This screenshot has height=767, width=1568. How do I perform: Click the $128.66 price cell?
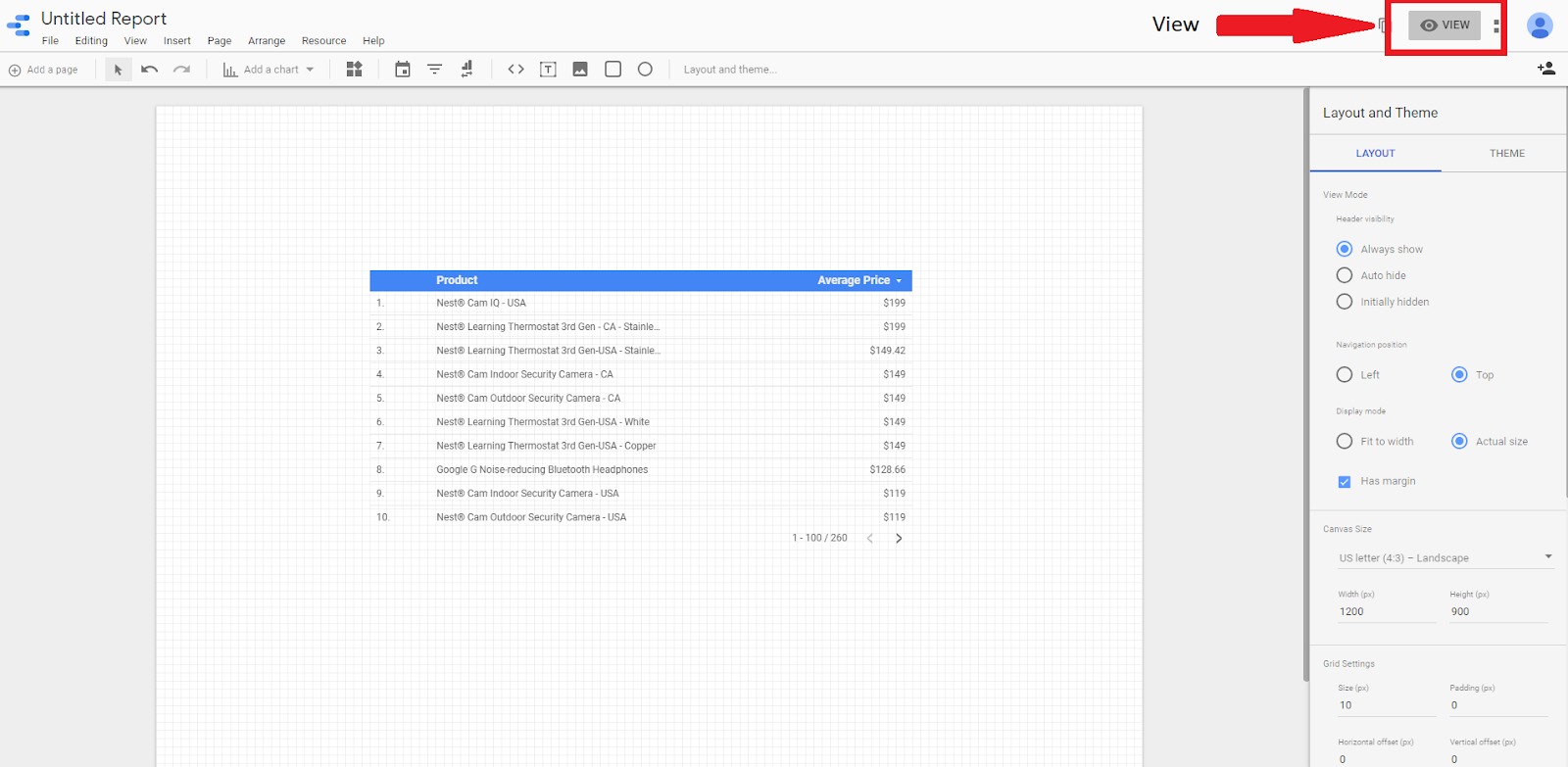pyautogui.click(x=887, y=469)
